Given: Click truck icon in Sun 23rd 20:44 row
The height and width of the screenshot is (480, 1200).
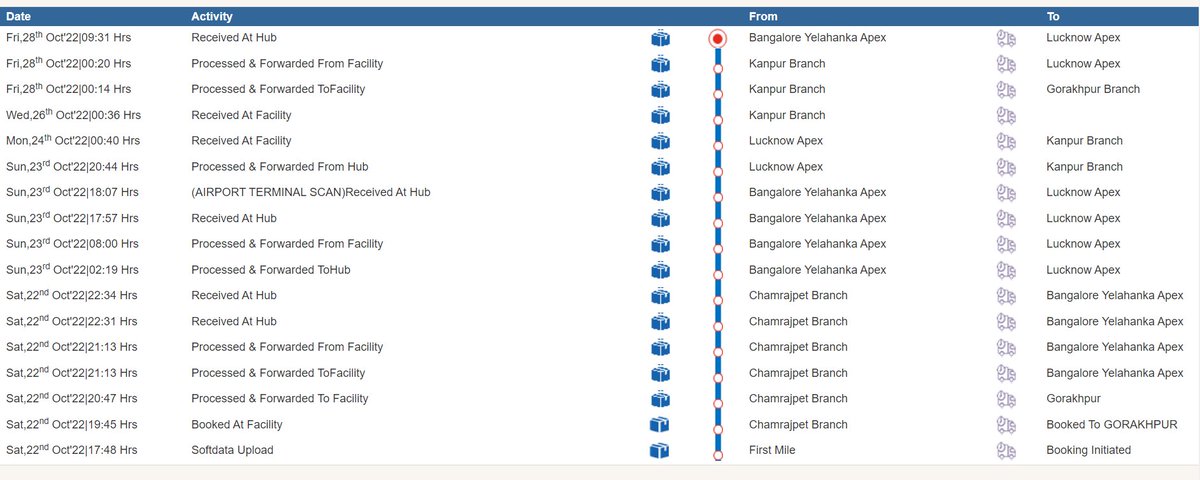Looking at the screenshot, I should click(1006, 167).
